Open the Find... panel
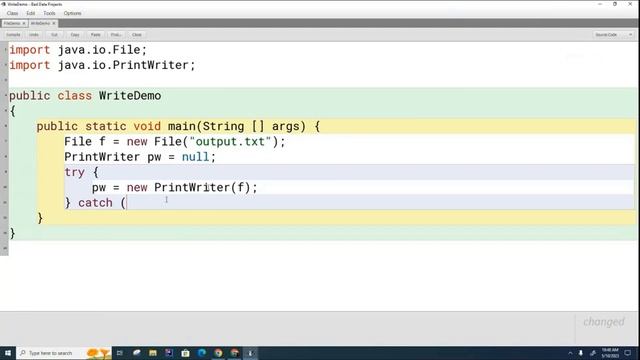 point(116,35)
